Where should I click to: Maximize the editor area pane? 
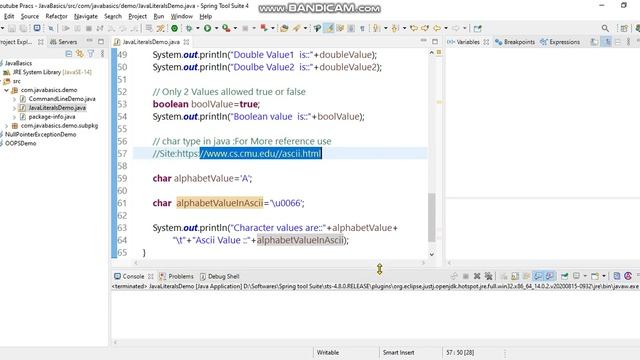coord(435,41)
